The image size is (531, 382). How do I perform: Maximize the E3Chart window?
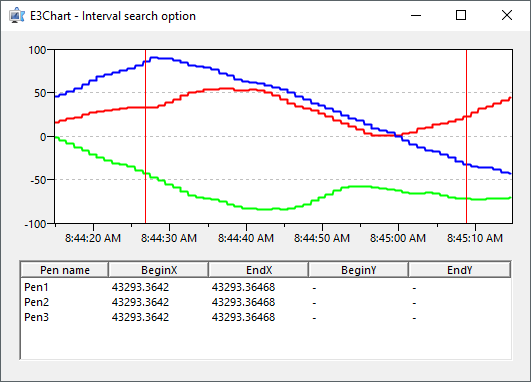(461, 16)
